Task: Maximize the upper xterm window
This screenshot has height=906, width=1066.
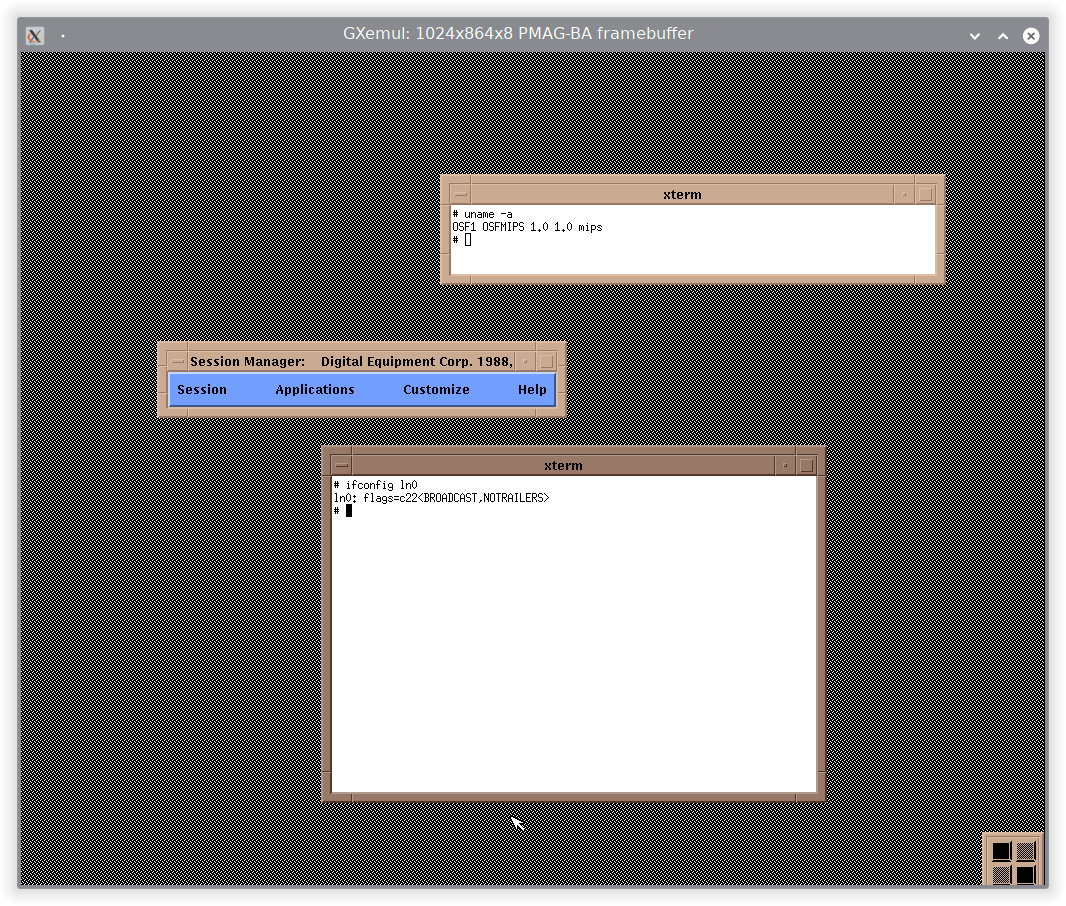Action: (x=925, y=194)
